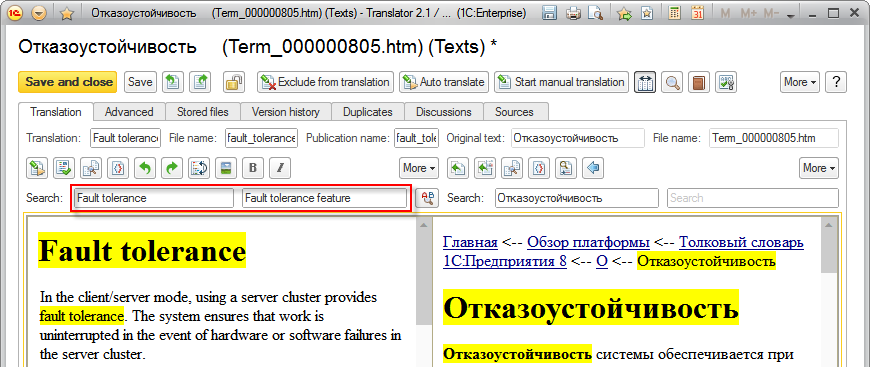This screenshot has height=367, width=870.
Task: Open the calendar icon showing 31
Action: click(x=698, y=13)
